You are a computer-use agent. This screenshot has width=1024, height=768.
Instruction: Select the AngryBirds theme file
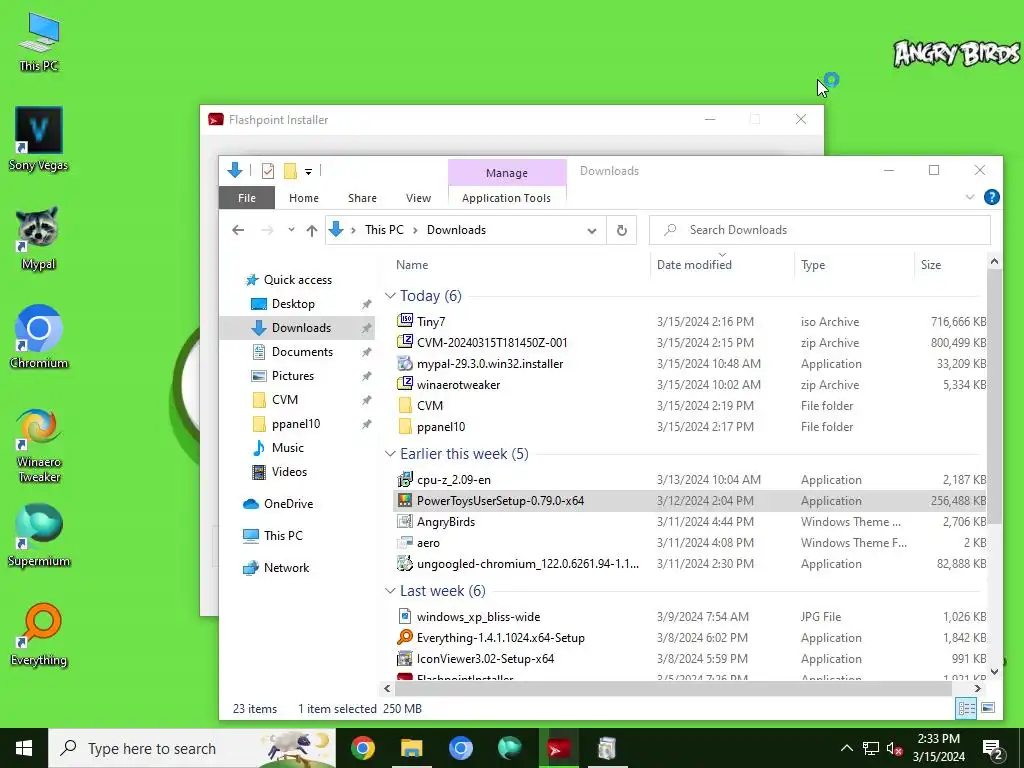pos(446,522)
